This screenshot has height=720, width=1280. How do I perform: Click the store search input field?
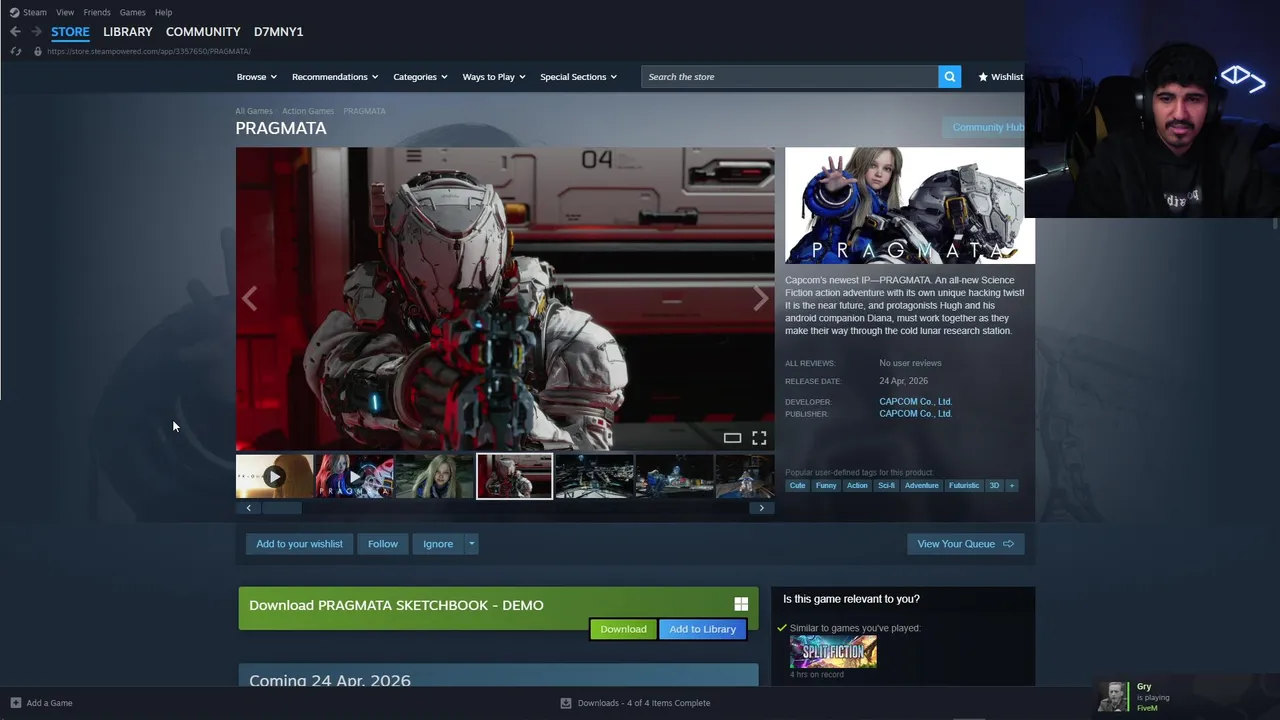click(x=790, y=77)
